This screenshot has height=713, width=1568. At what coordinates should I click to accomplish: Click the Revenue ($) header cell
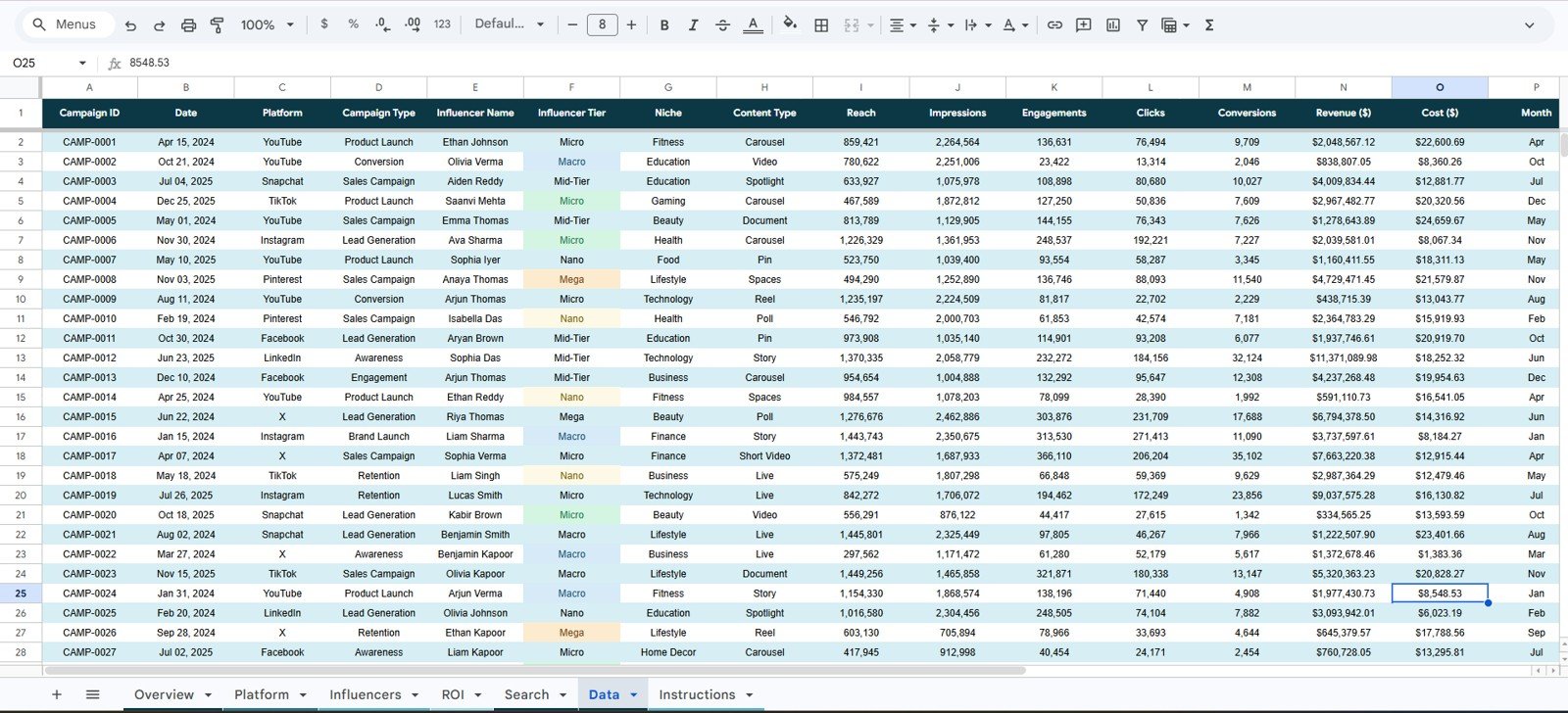point(1344,113)
